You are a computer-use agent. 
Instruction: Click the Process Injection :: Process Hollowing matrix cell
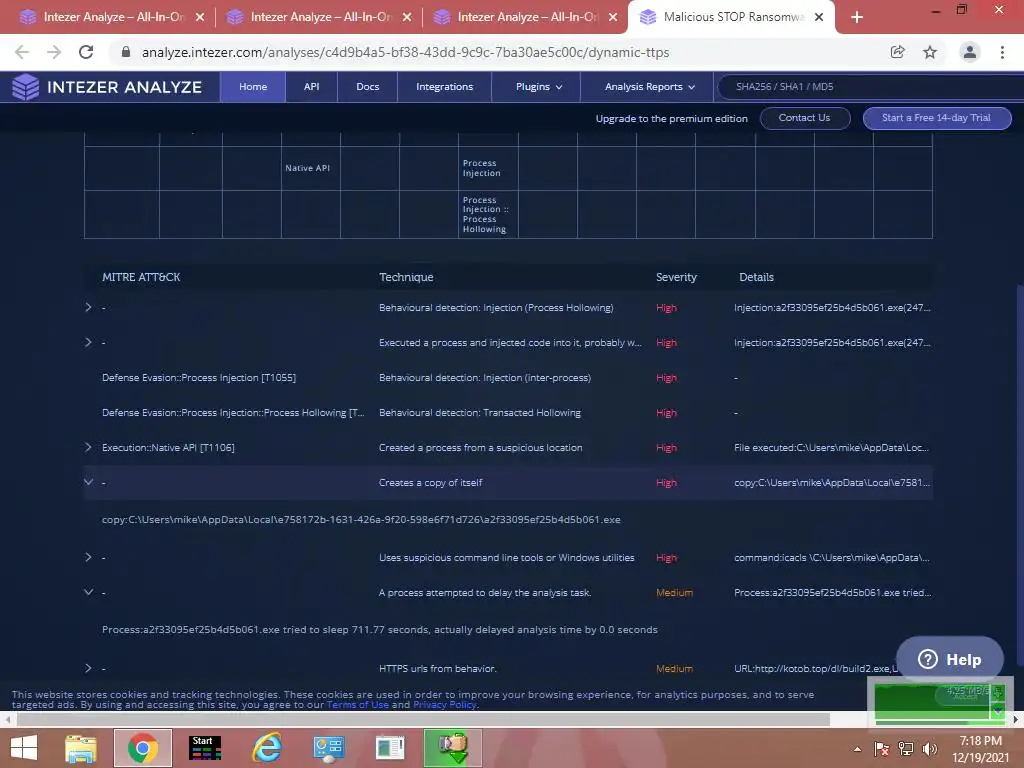(x=488, y=214)
